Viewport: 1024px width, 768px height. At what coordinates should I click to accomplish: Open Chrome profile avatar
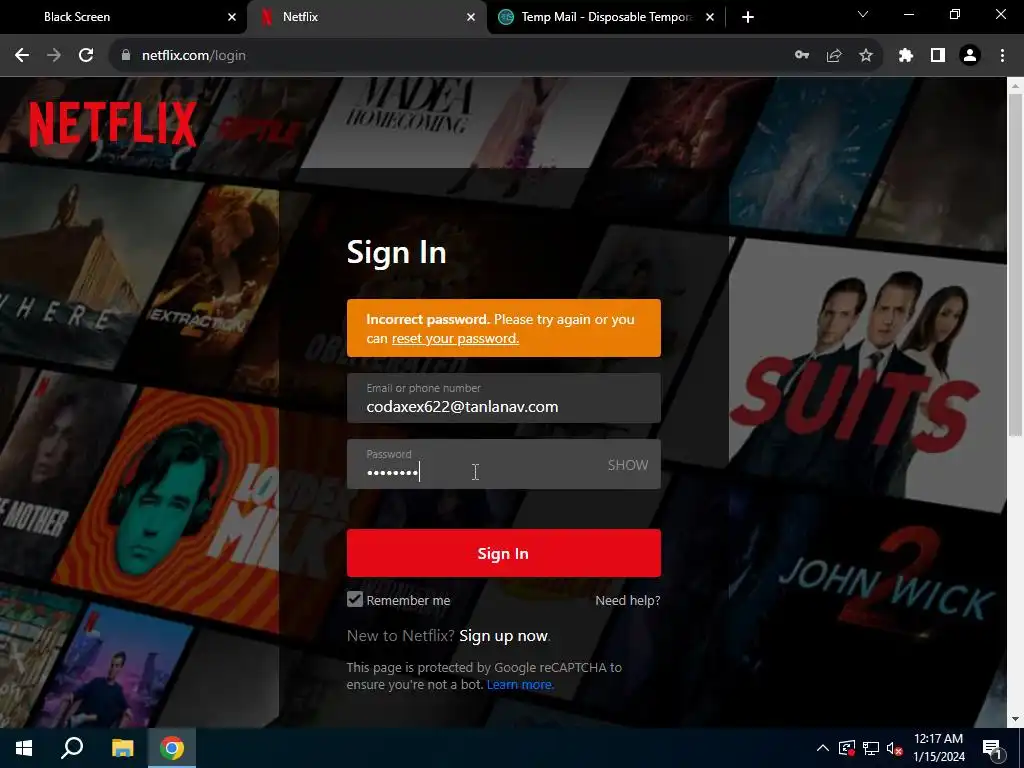pyautogui.click(x=970, y=56)
